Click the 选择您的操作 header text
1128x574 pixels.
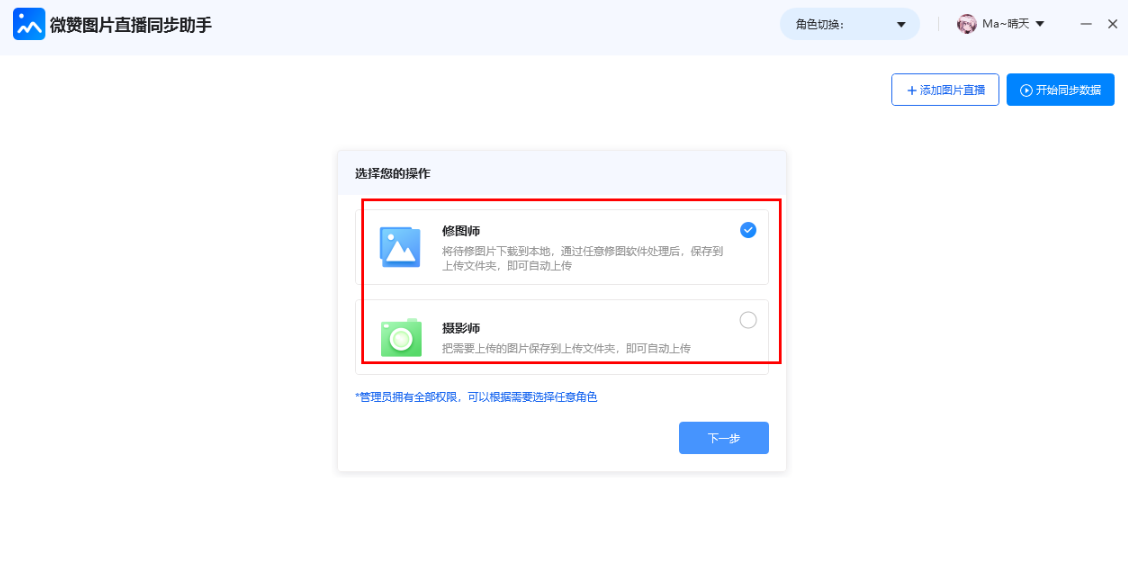pyautogui.click(x=393, y=173)
